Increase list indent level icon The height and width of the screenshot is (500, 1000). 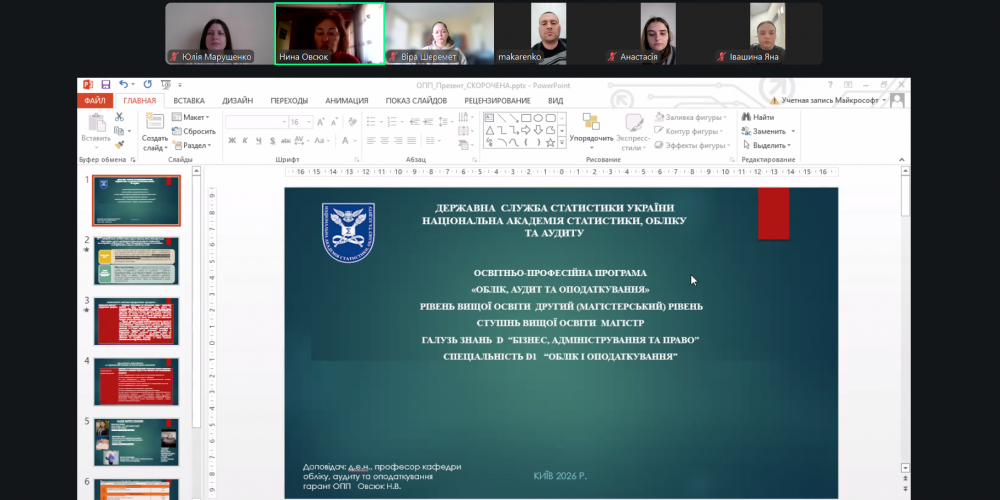[x=429, y=122]
